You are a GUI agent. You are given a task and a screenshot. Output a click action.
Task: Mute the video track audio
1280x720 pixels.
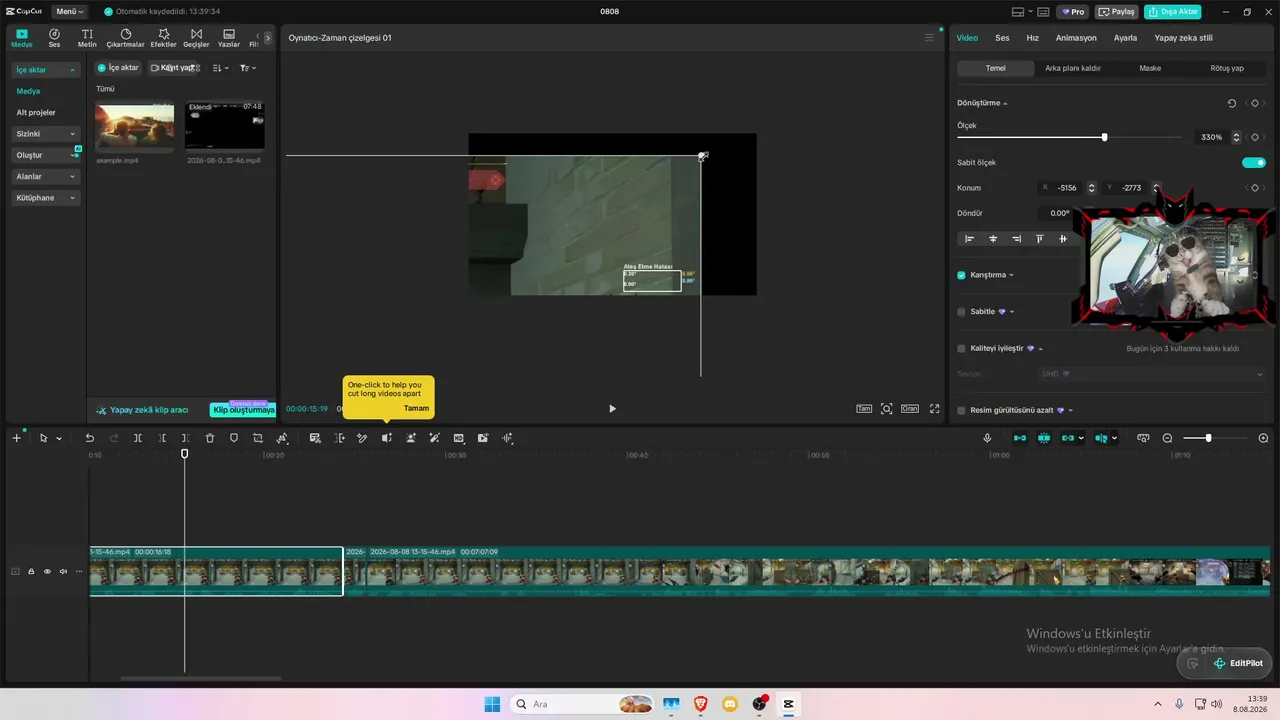[x=63, y=572]
